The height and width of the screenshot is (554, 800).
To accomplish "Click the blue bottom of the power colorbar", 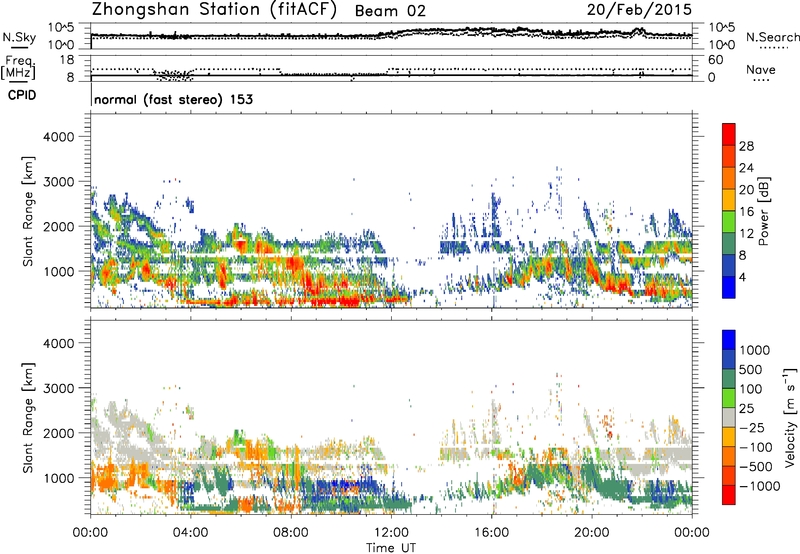I will 729,287.
